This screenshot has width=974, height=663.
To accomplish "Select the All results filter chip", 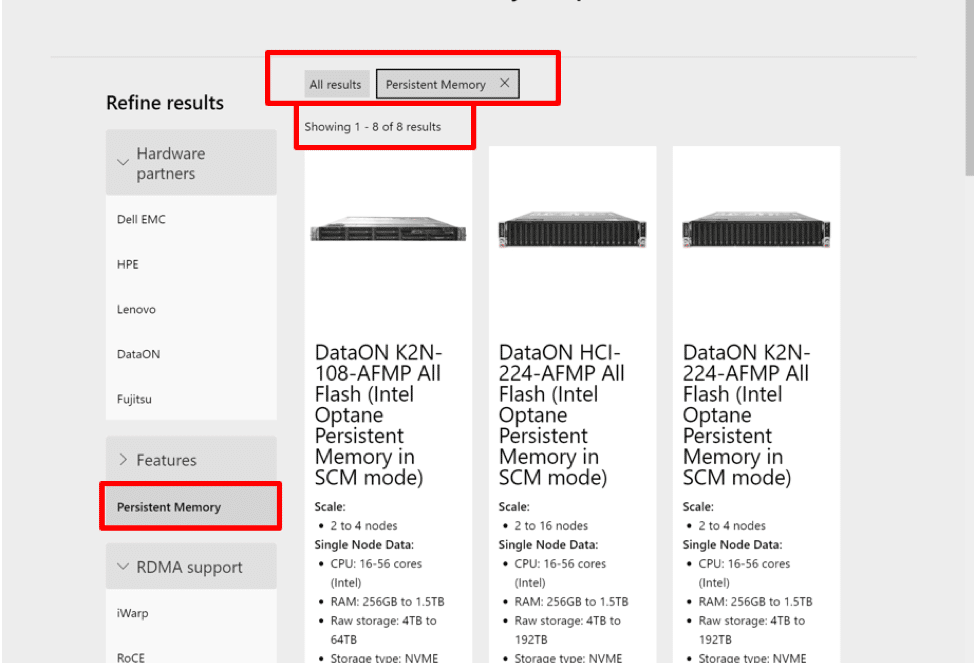I will pyautogui.click(x=336, y=84).
